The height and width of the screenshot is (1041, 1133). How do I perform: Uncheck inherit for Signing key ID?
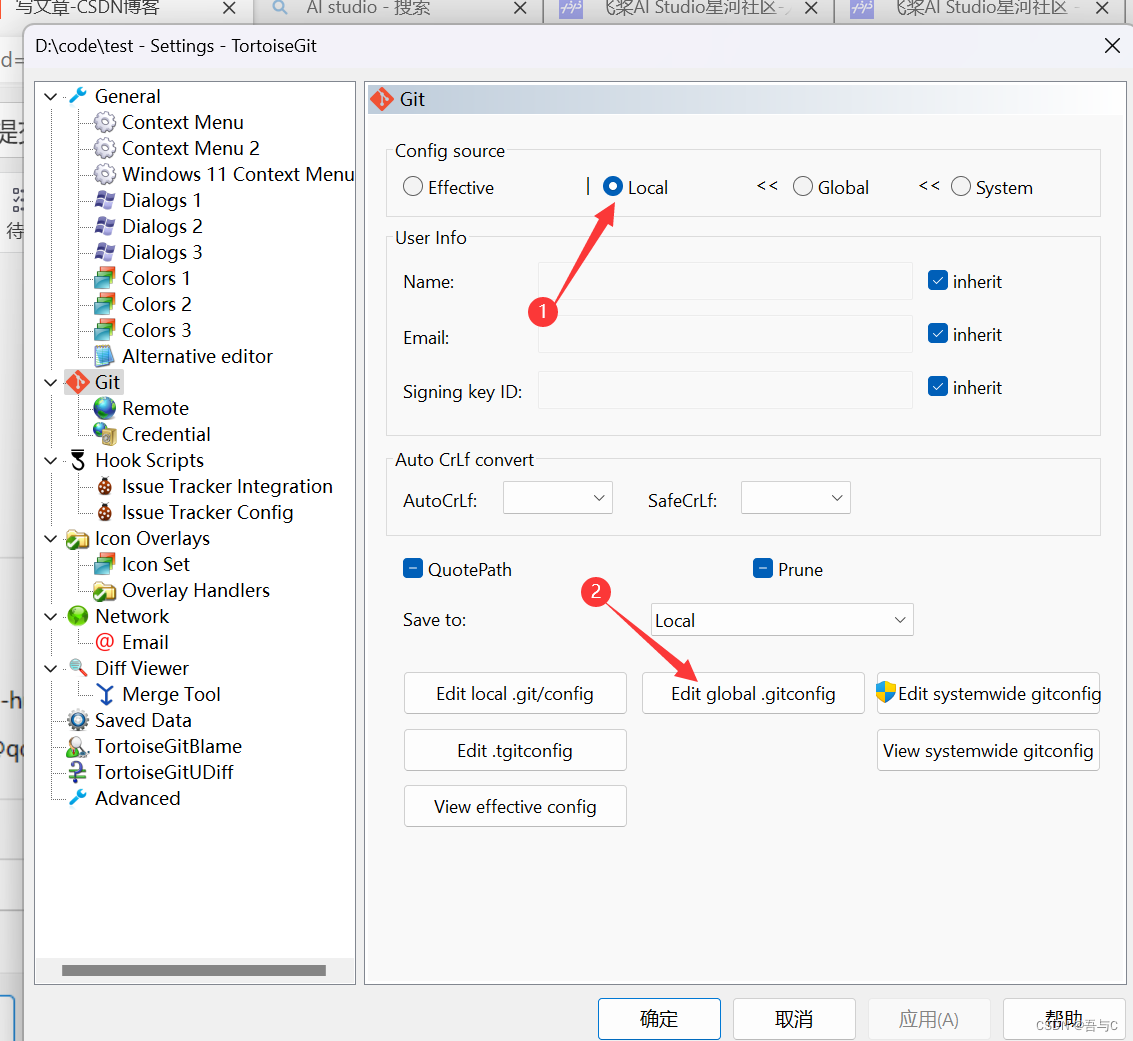938,386
